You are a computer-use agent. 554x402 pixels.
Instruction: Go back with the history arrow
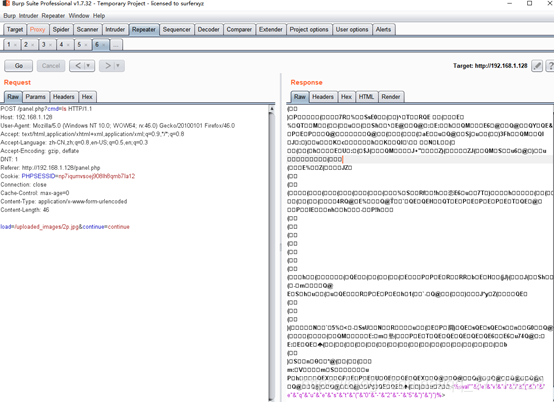pos(78,66)
